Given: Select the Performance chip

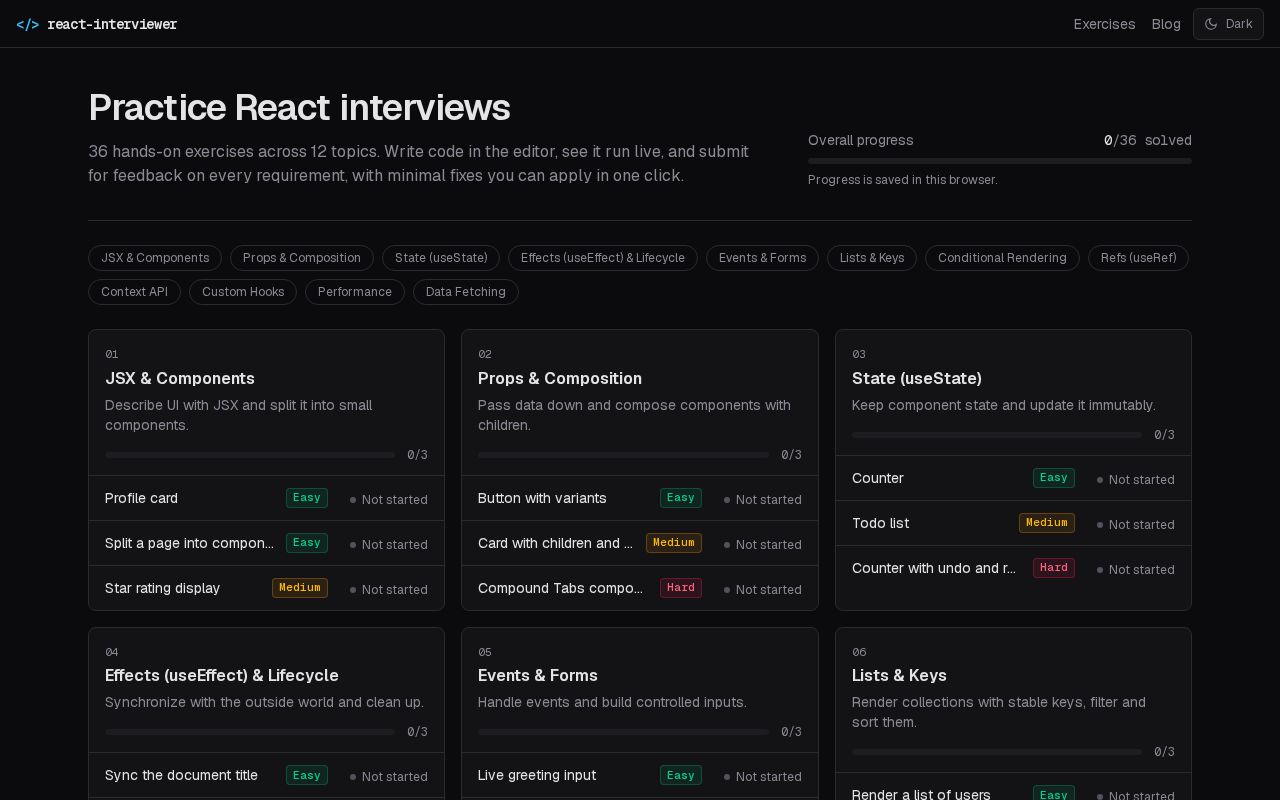Looking at the screenshot, I should click(x=355, y=292).
